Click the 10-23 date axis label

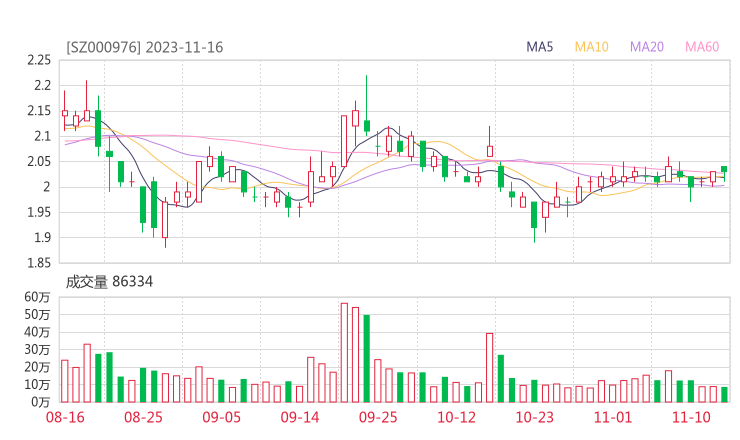point(534,417)
